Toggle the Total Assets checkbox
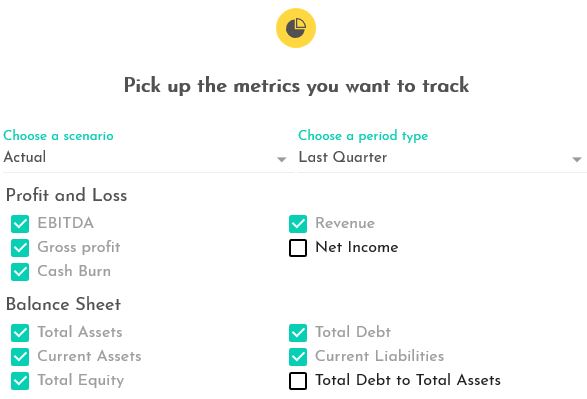This screenshot has width=587, height=399. (x=20, y=333)
